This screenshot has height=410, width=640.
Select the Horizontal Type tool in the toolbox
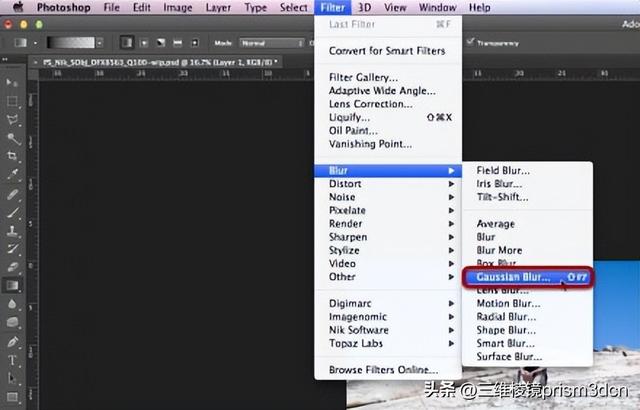click(x=11, y=360)
